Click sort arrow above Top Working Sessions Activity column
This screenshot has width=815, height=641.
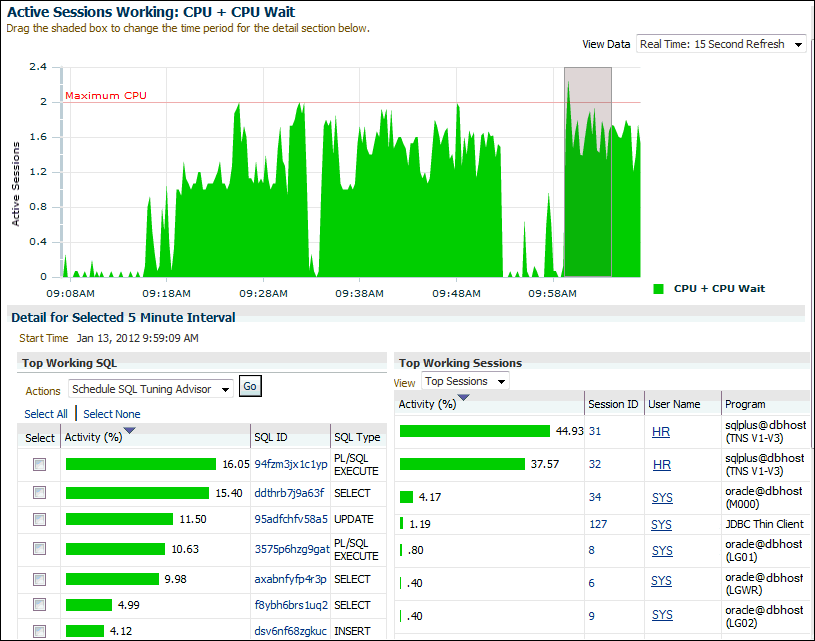coord(463,398)
